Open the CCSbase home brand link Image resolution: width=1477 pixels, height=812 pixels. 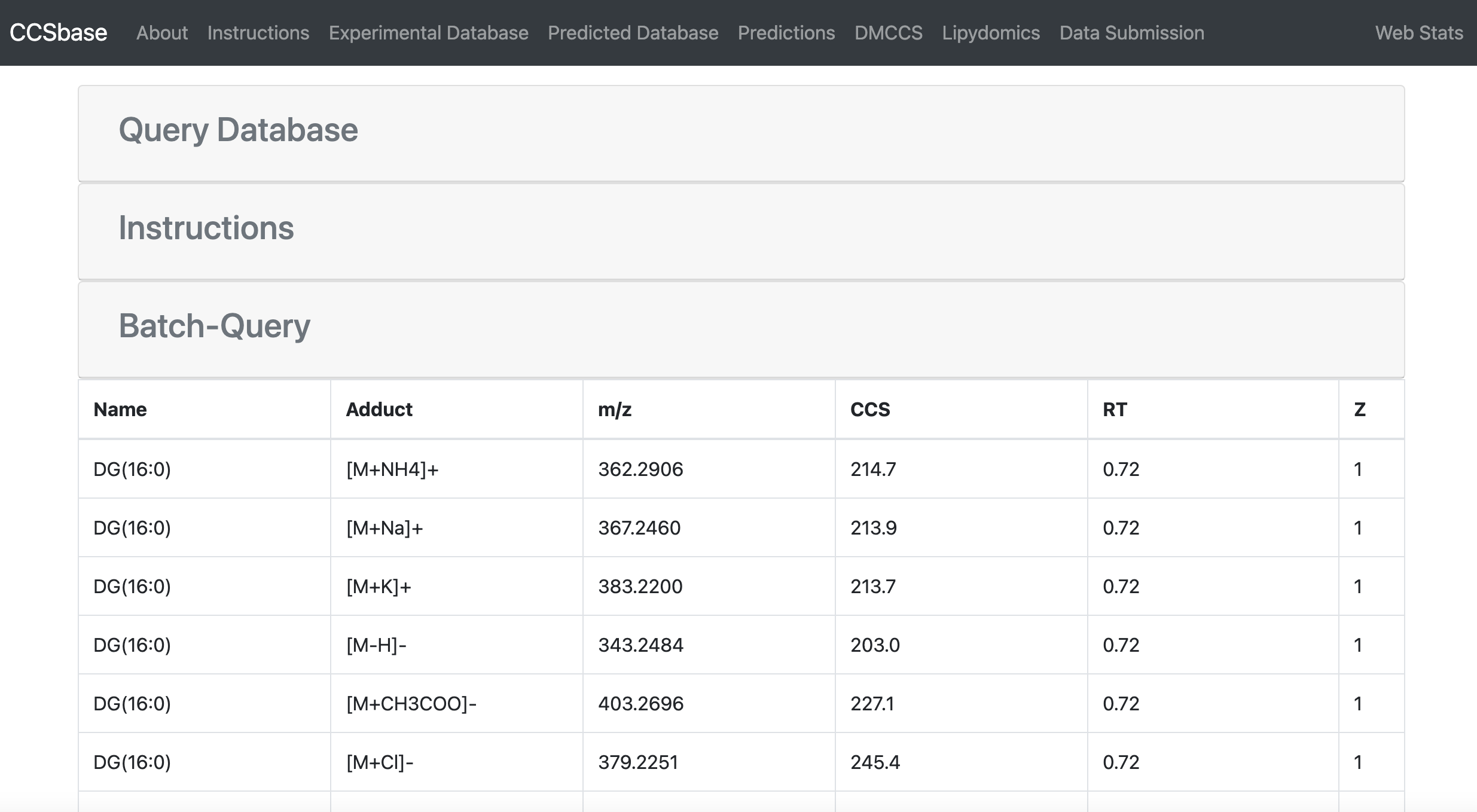click(59, 33)
